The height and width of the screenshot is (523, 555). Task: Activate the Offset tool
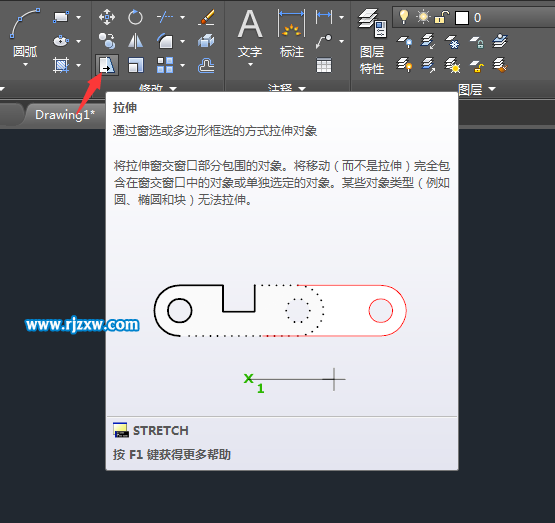click(x=206, y=65)
